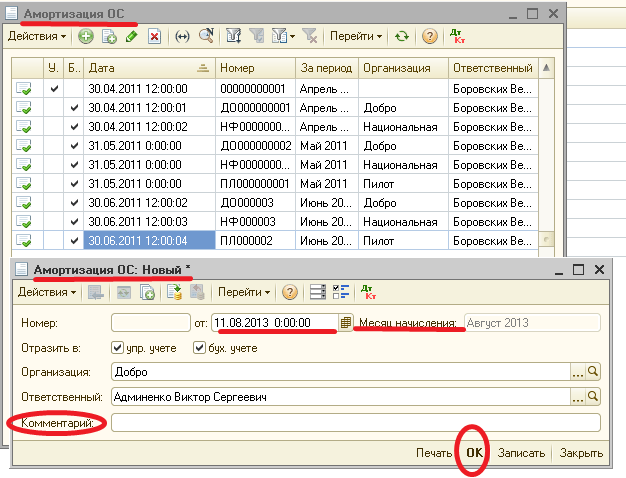
Task: Click Организация field containing Добро
Action: pos(341,372)
